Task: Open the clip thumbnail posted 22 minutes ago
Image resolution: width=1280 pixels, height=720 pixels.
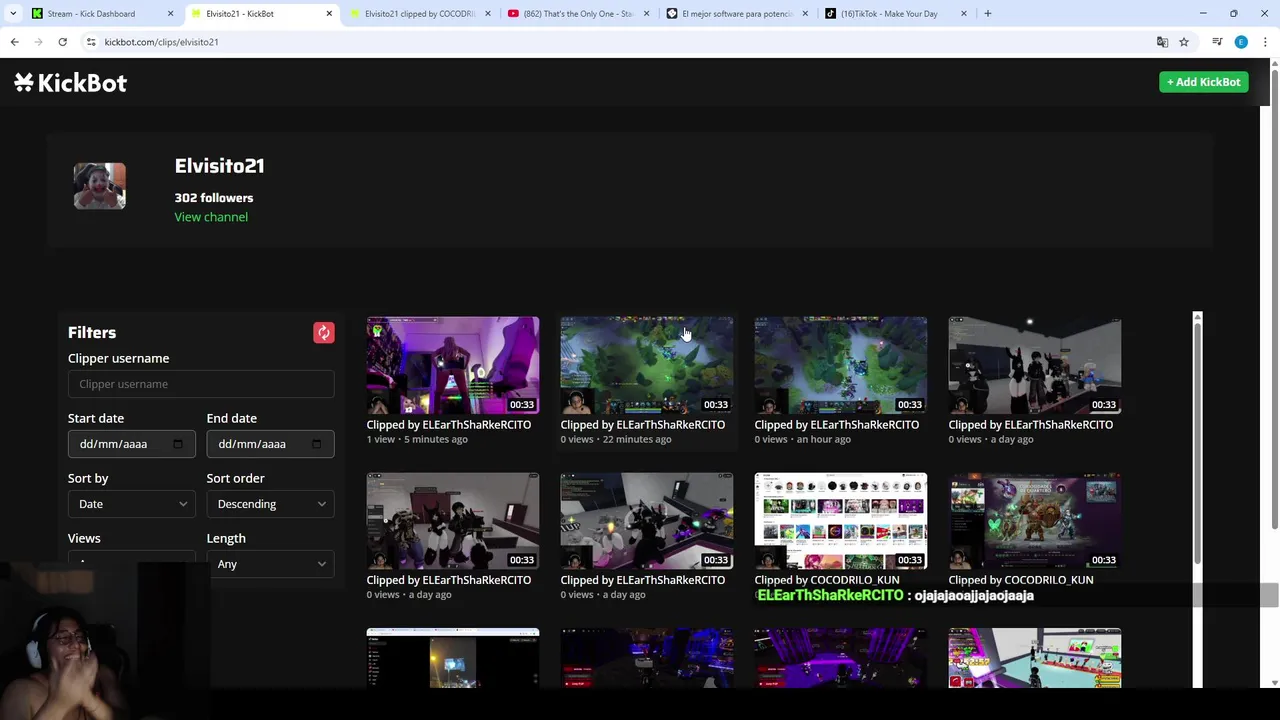Action: click(x=646, y=365)
